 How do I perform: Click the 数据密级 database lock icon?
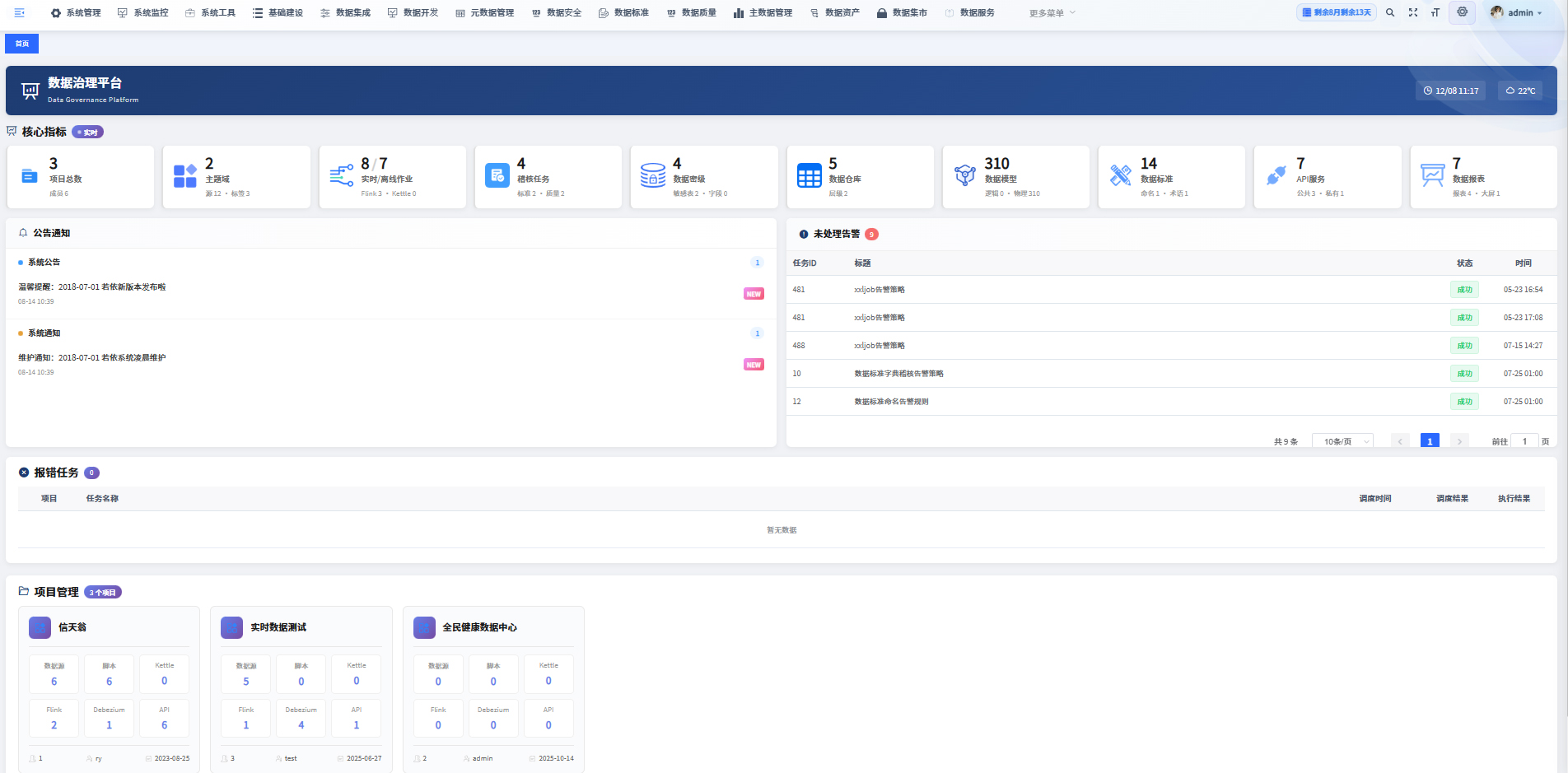point(653,175)
